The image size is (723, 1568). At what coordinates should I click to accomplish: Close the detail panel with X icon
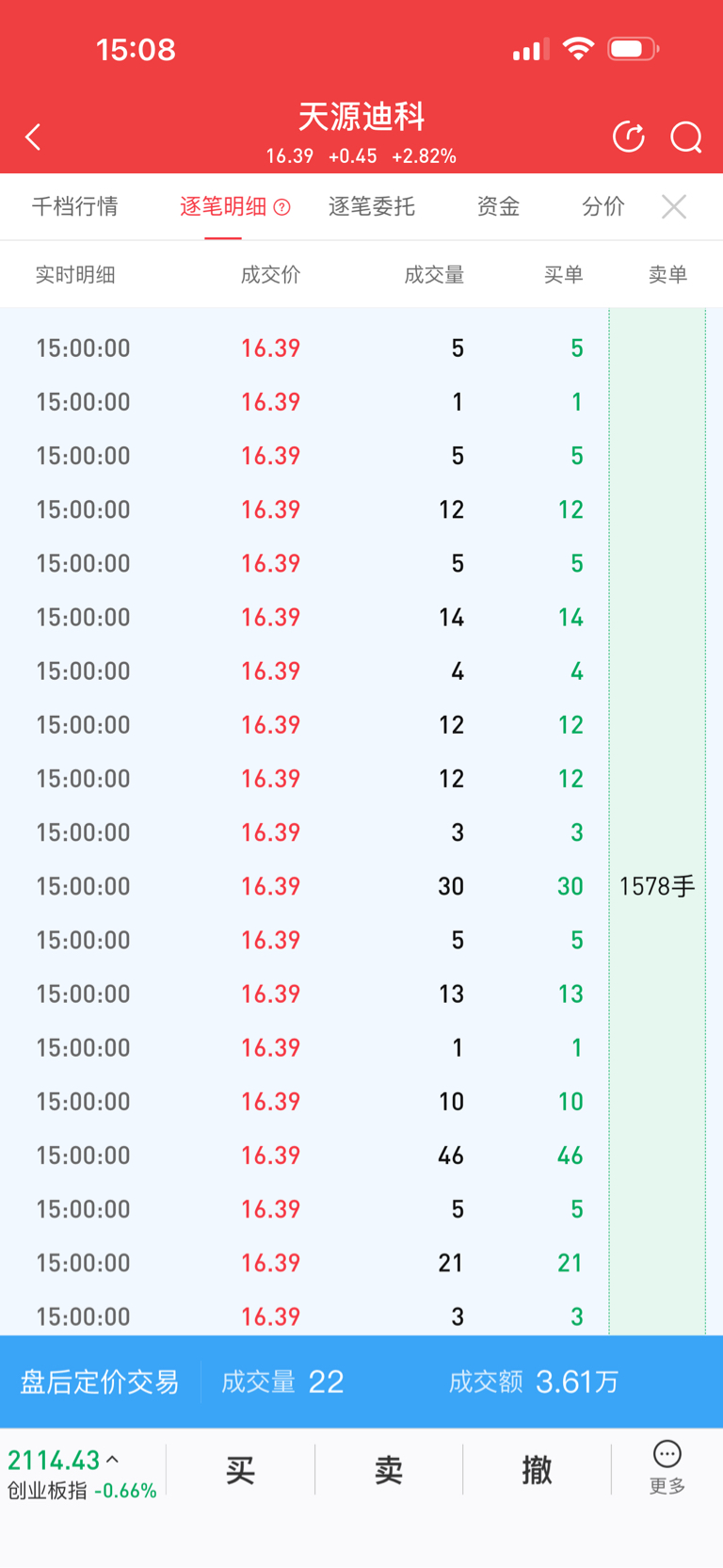point(674,206)
